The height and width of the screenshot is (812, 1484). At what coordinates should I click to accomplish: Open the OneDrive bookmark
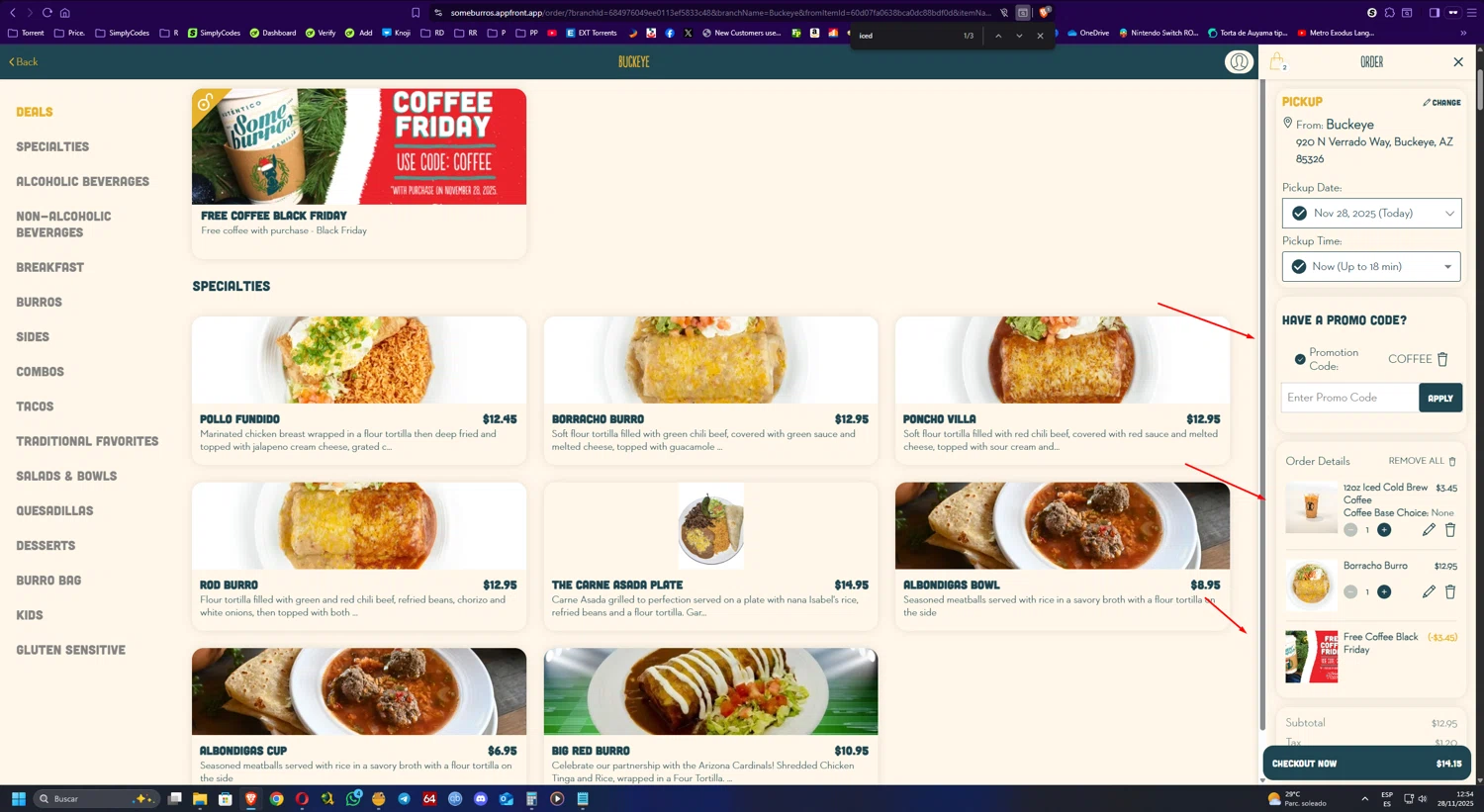1087,33
